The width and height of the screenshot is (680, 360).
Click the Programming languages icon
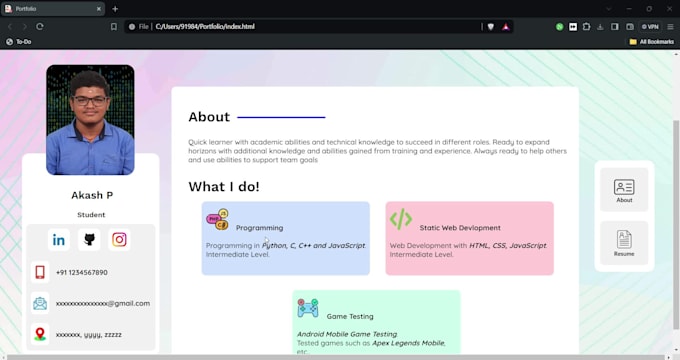[x=218, y=219]
